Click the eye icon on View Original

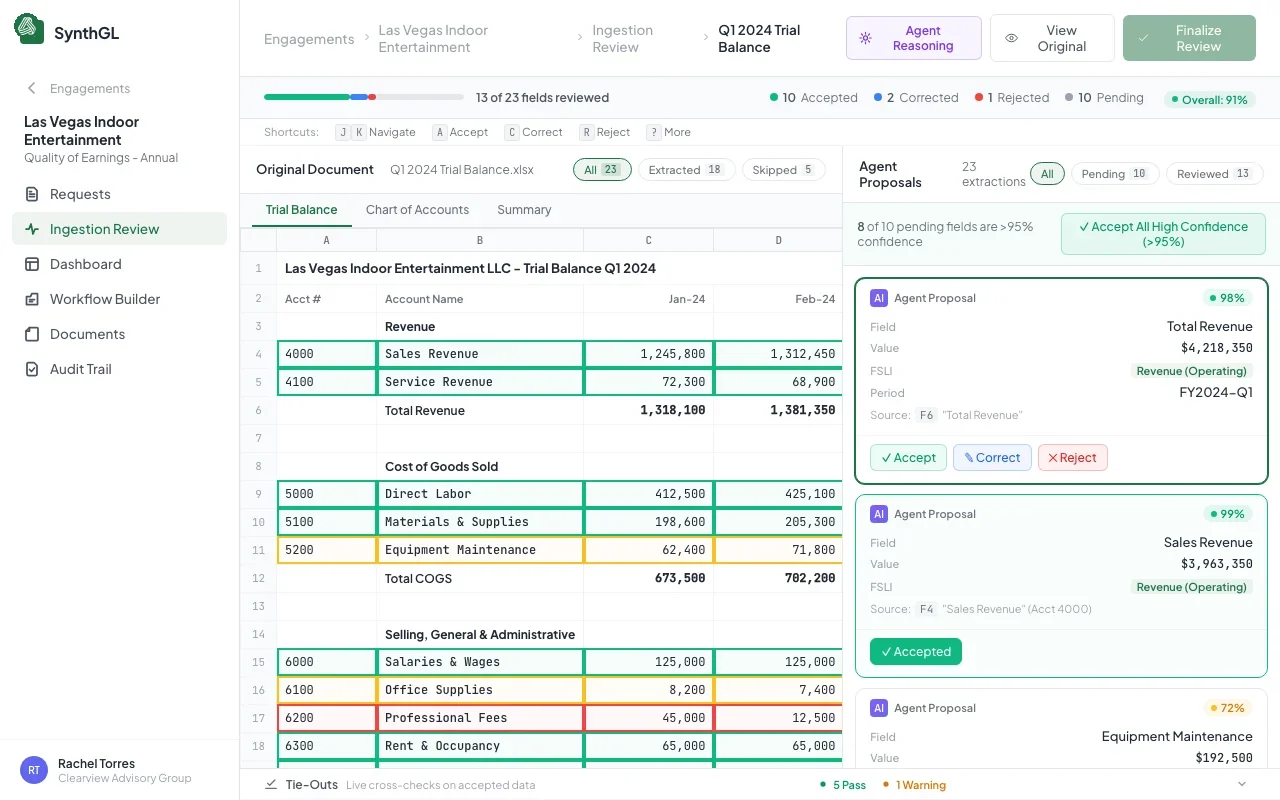pyautogui.click(x=1012, y=37)
